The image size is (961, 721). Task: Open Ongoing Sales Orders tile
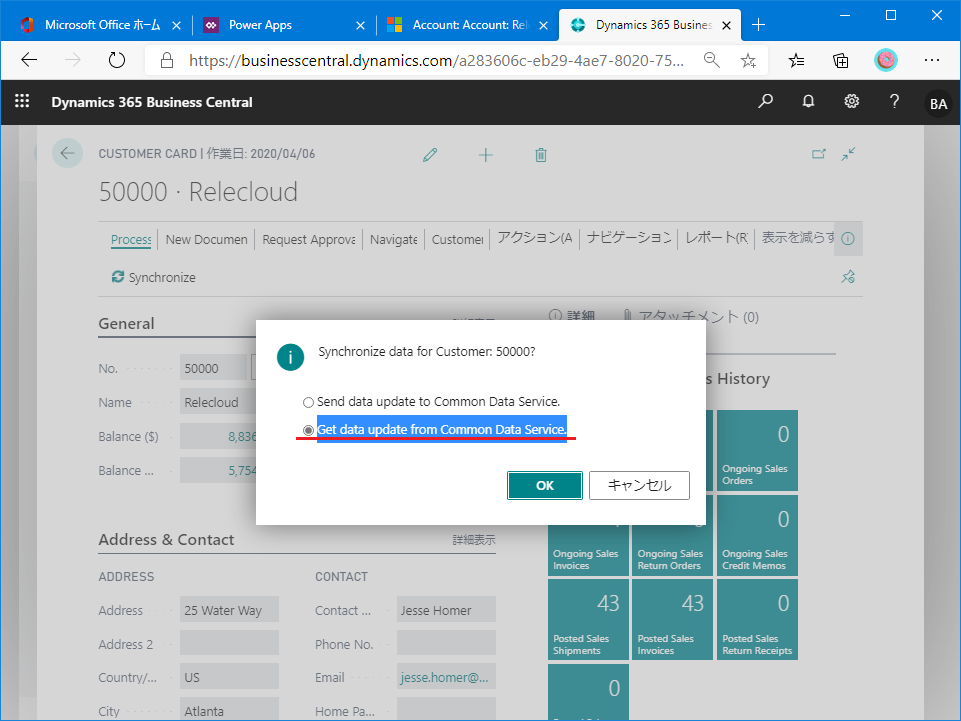pyautogui.click(x=757, y=451)
